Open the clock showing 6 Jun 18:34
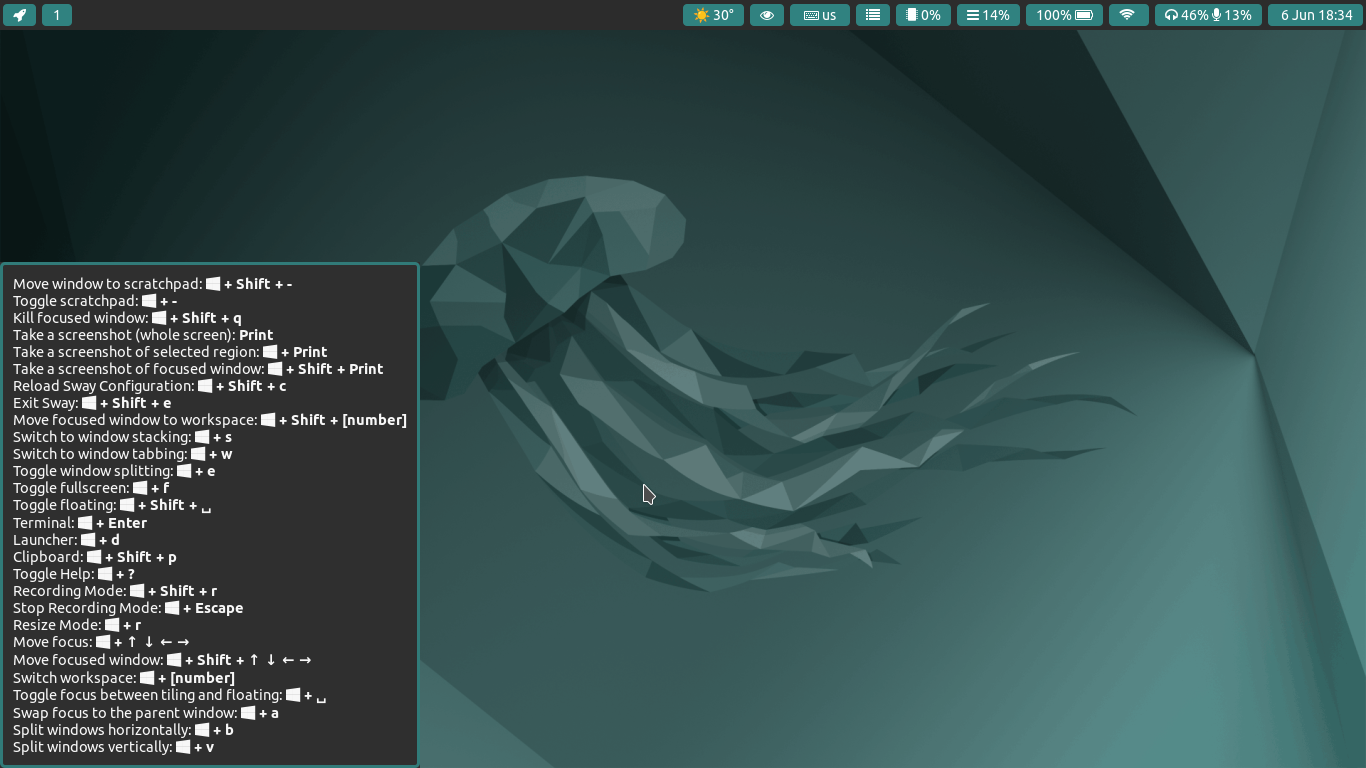 coord(1316,15)
